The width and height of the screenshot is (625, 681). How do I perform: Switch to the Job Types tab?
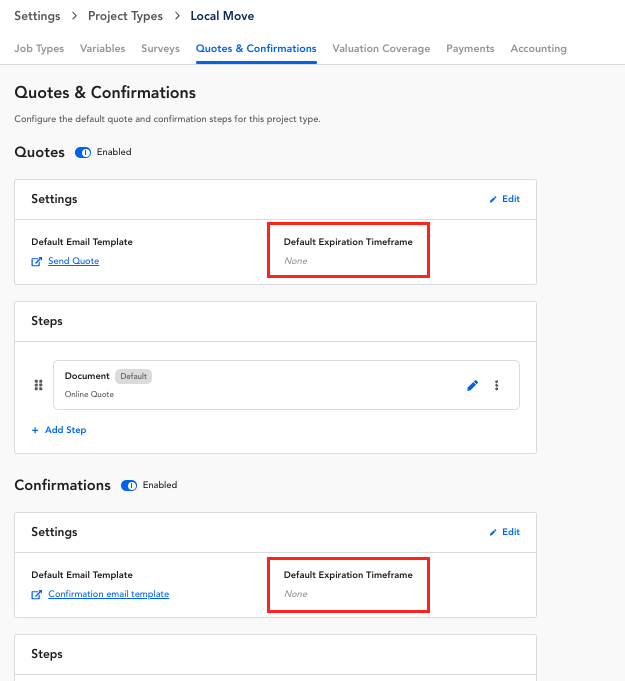(x=39, y=49)
